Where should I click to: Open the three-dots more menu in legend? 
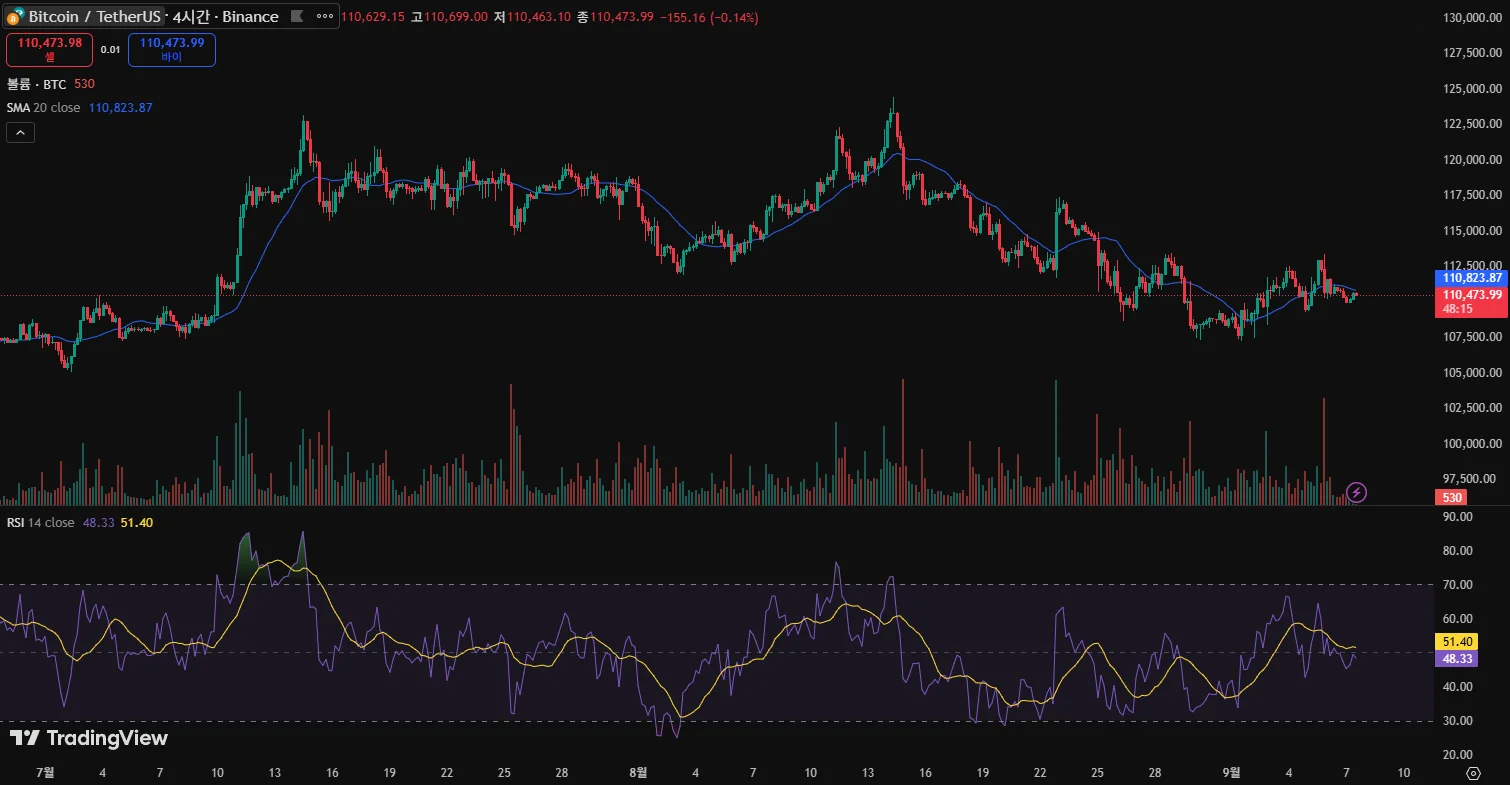click(x=326, y=17)
